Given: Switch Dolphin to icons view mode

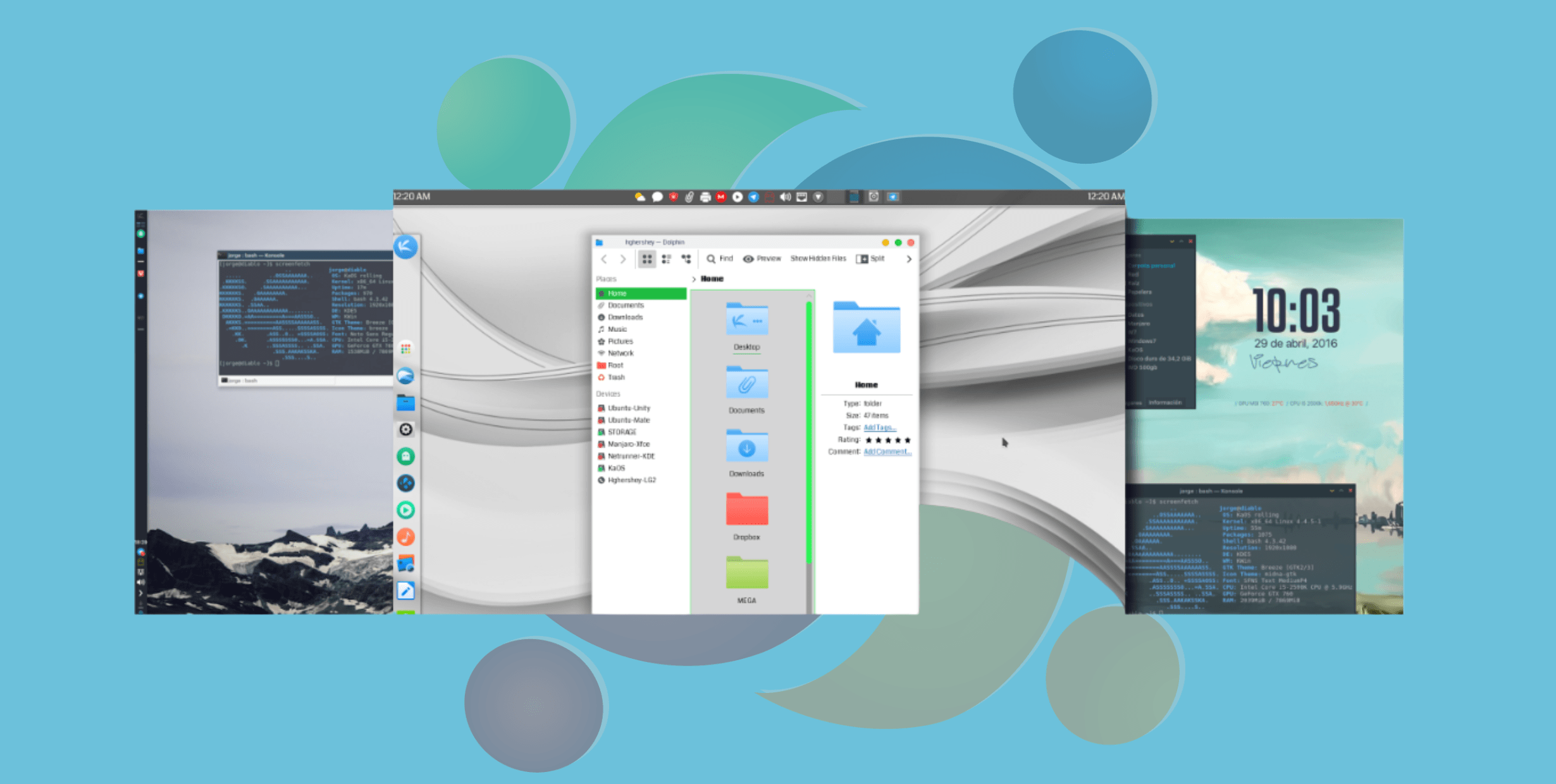Looking at the screenshot, I should [646, 259].
